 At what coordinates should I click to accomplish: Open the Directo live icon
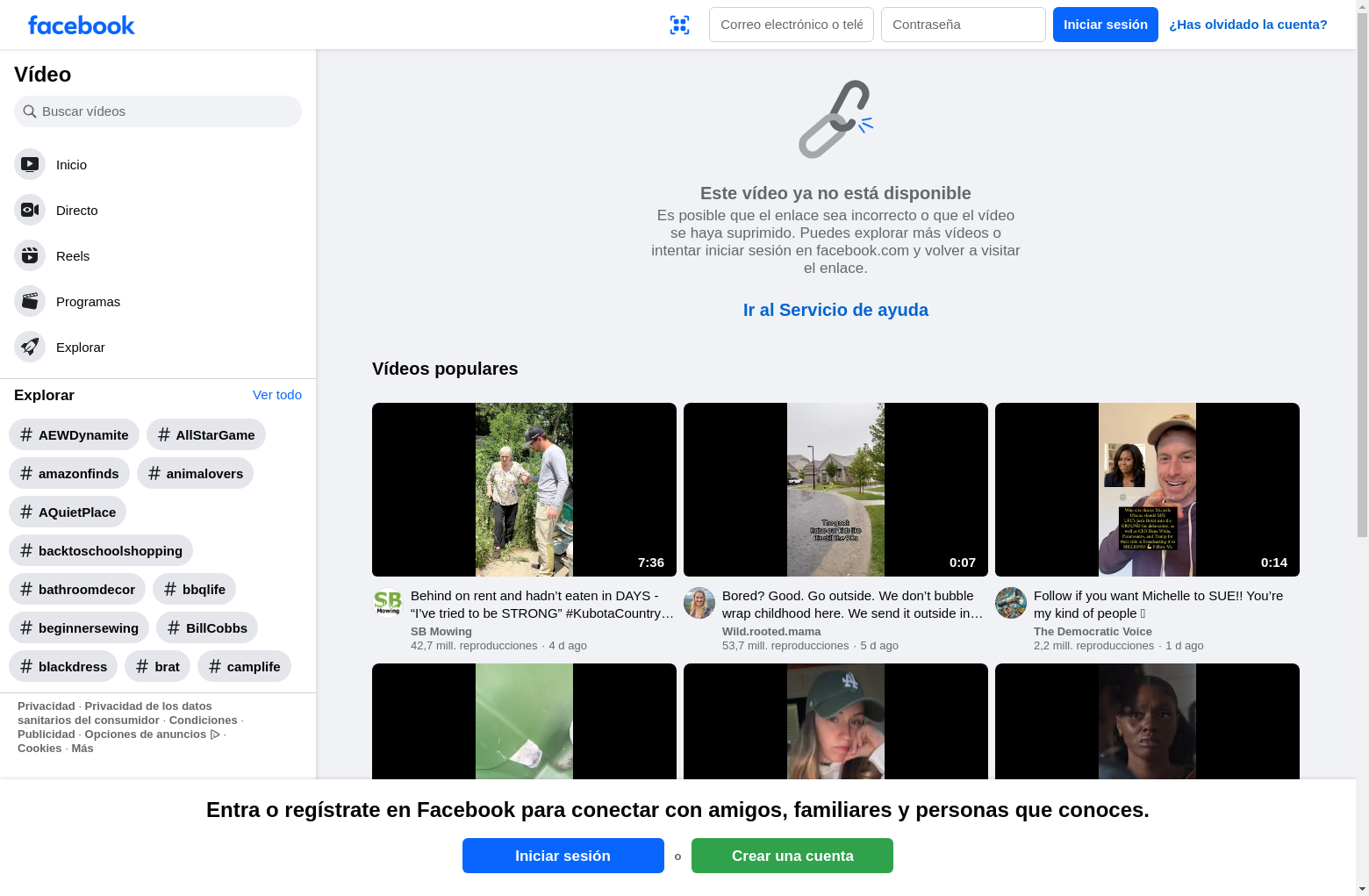pos(30,210)
